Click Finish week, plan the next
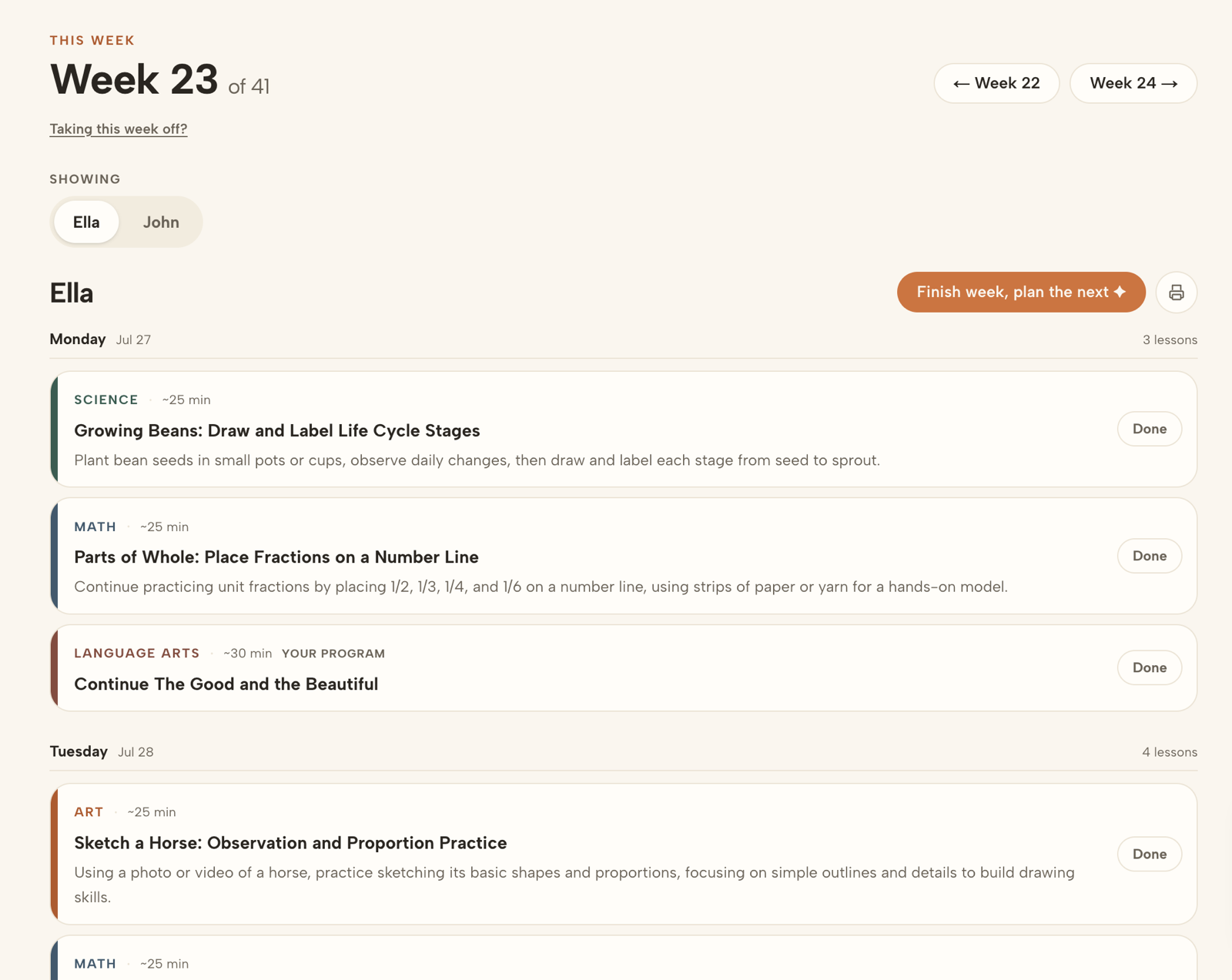The height and width of the screenshot is (980, 1232). (x=1021, y=292)
